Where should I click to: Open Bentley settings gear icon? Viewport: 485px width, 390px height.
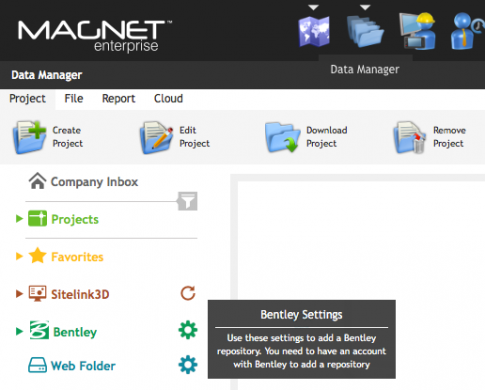188,330
